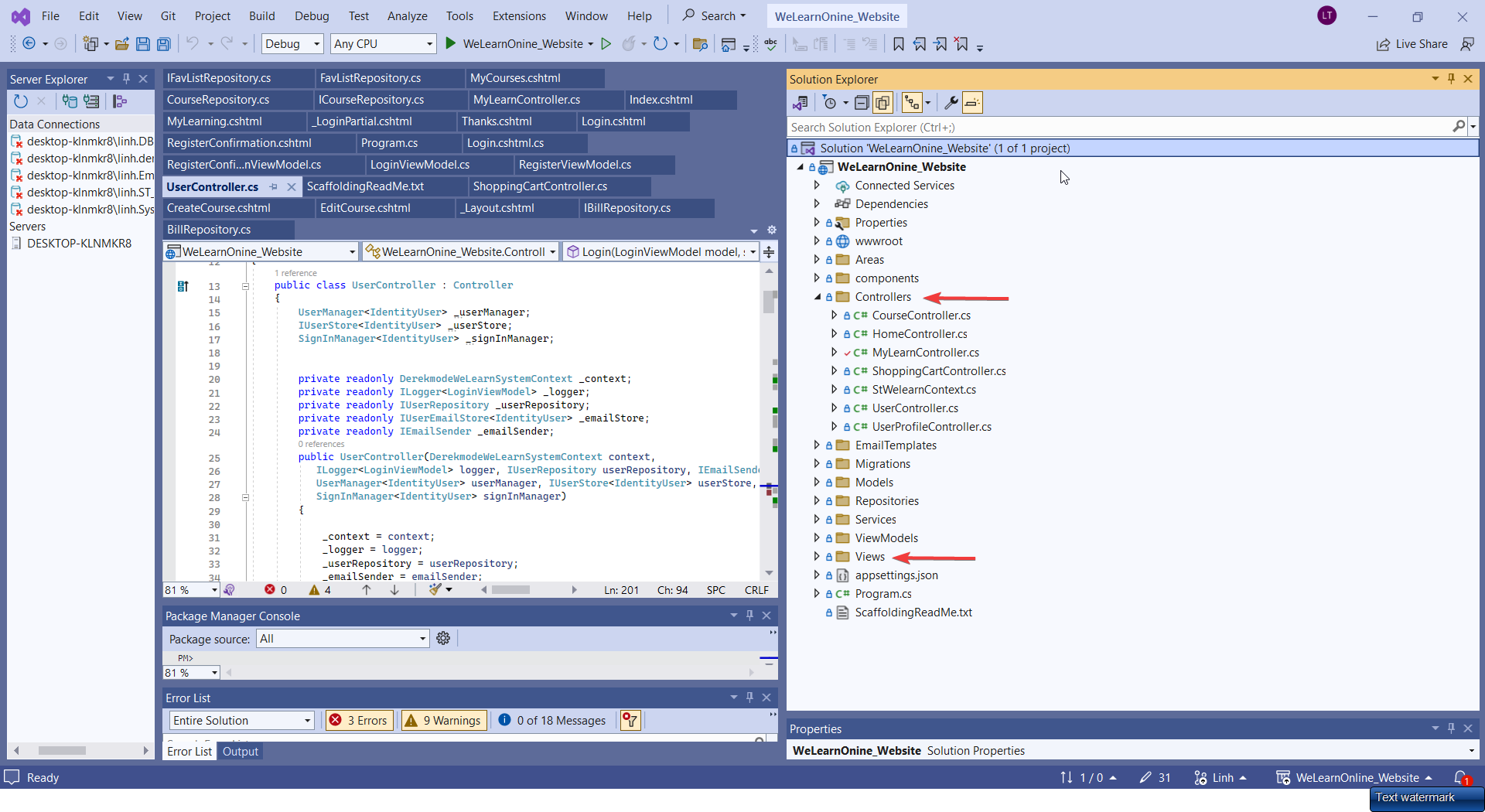
Task: Switch to the Output tab
Action: [241, 752]
